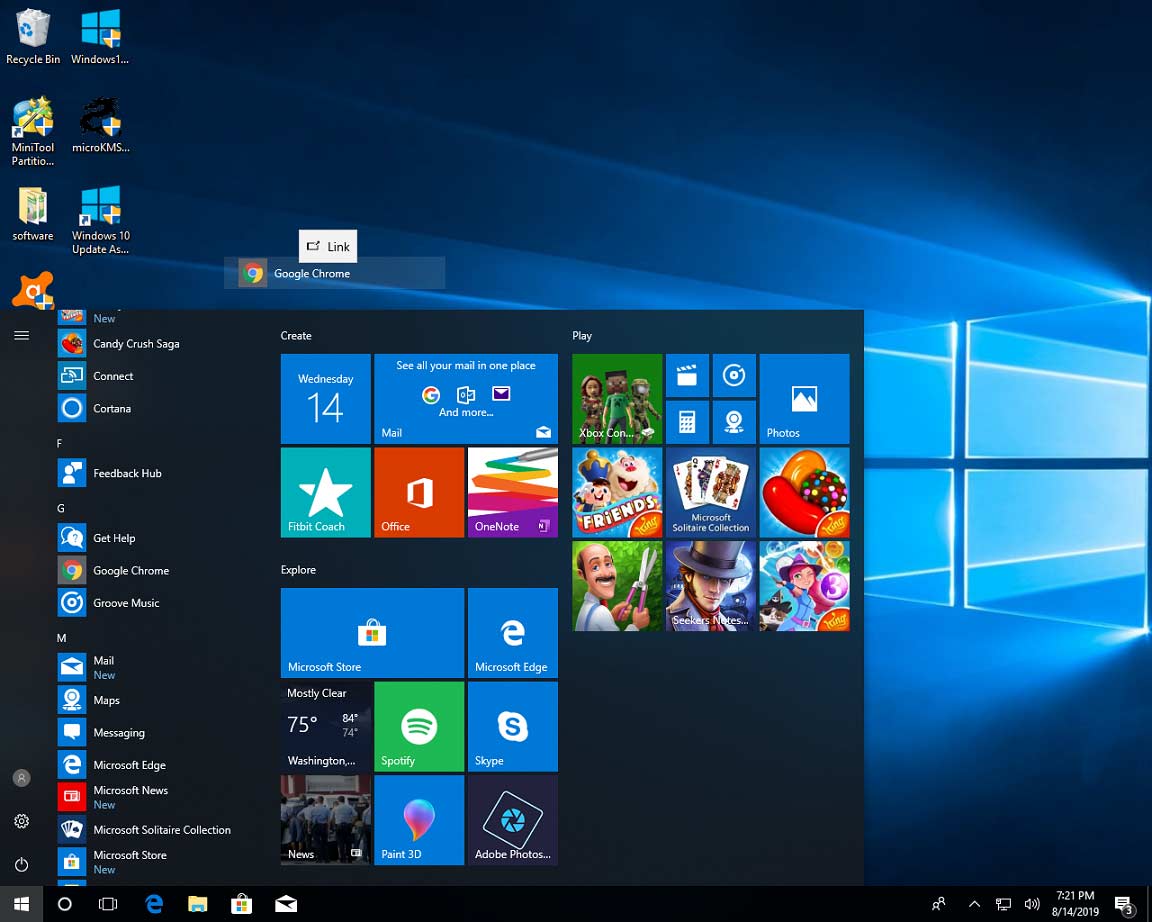Launch the Candy Crush Friends tile
1152x922 pixels.
[x=617, y=492]
